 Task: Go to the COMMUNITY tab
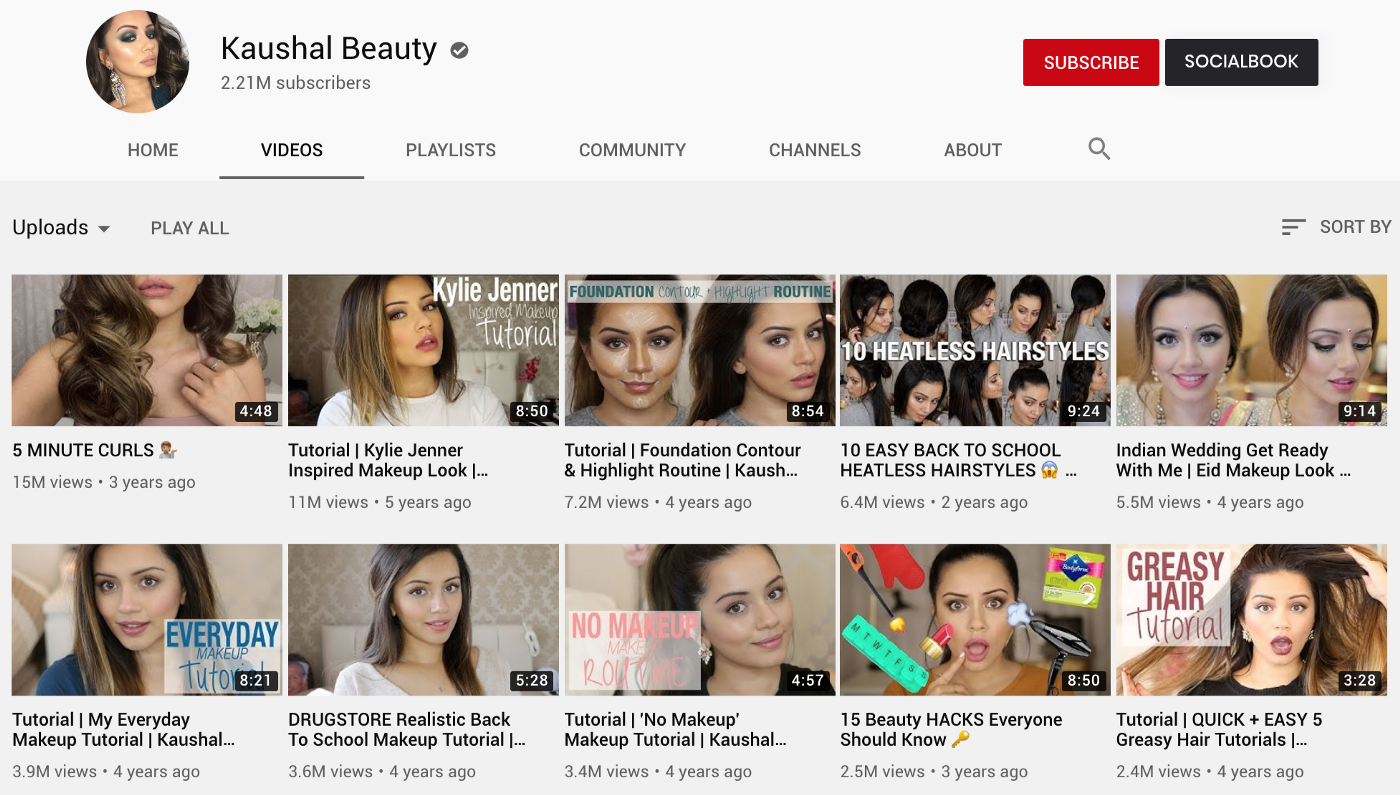coord(632,150)
